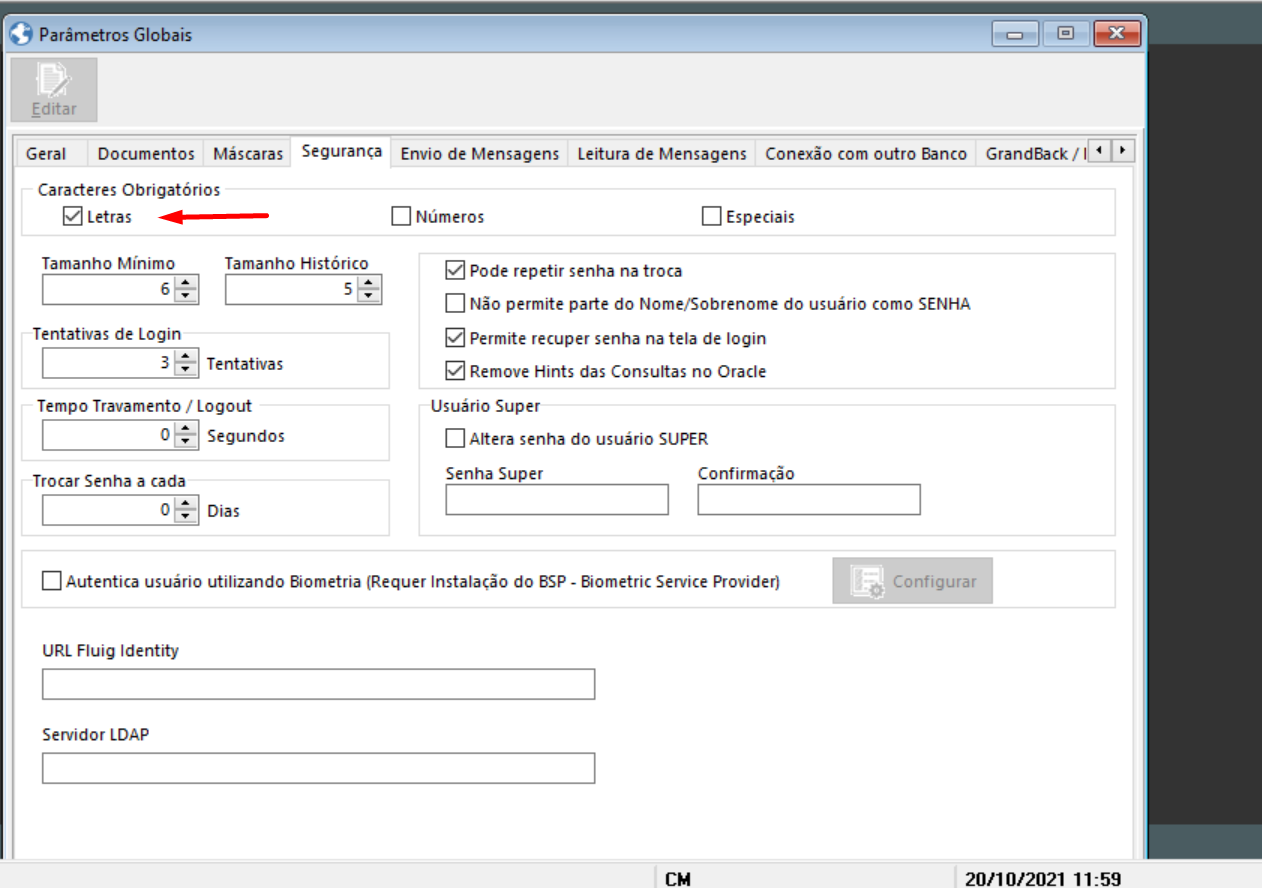Click the Tamanho Histórico number field

pos(291,290)
